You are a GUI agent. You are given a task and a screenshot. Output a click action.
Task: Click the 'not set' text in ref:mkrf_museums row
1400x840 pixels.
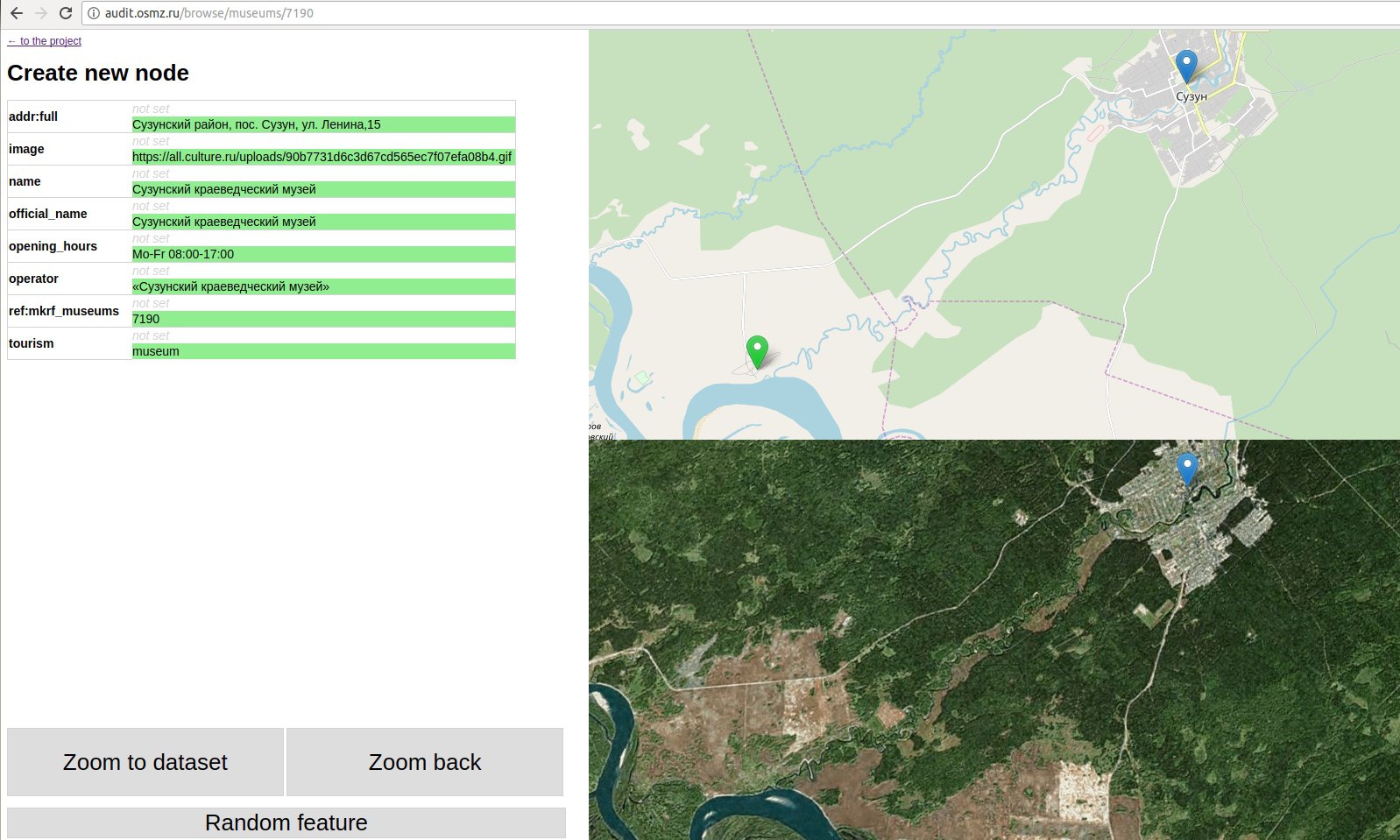[151, 303]
